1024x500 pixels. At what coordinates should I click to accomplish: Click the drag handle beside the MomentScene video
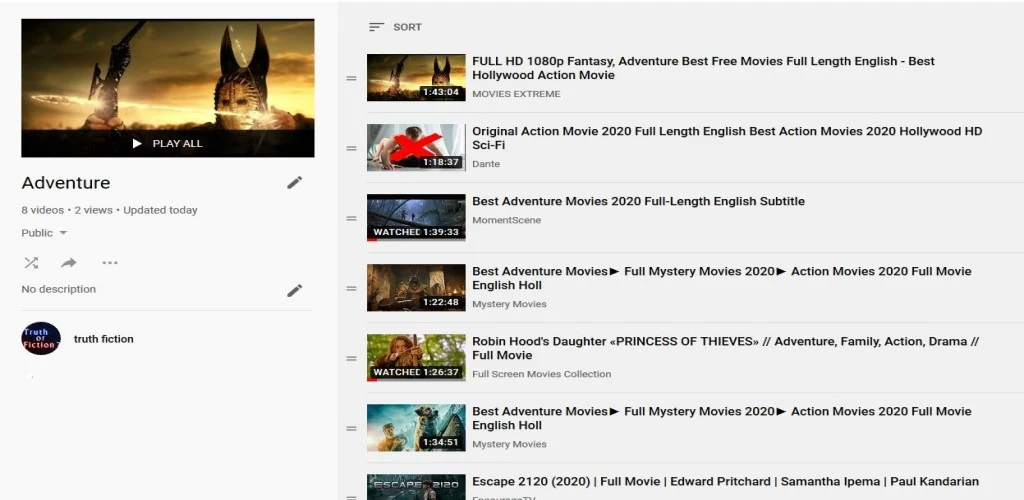(351, 218)
